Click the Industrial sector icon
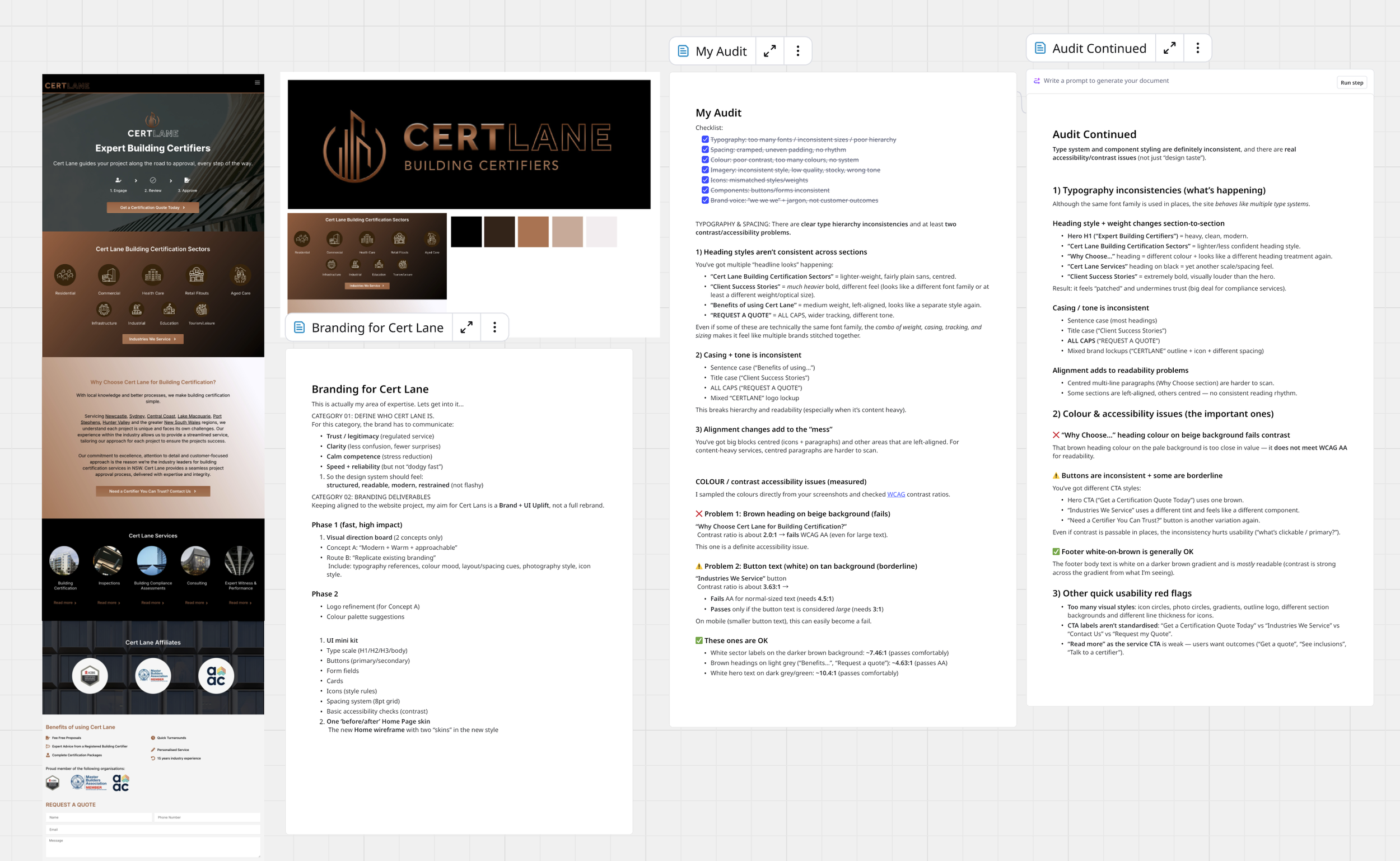The image size is (1400, 861). [x=137, y=309]
